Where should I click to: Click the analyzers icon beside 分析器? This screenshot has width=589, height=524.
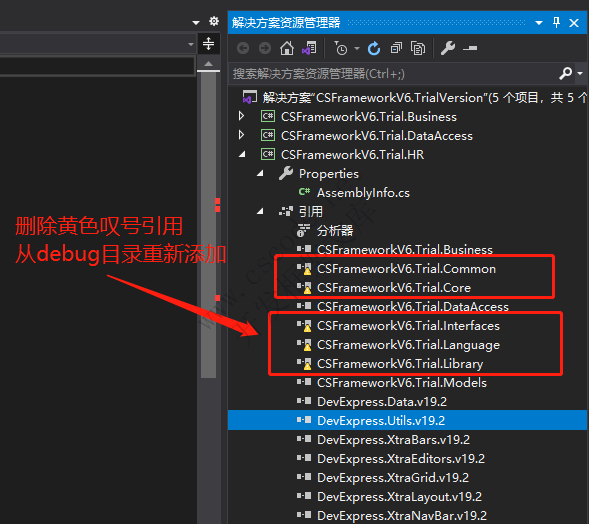coord(304,230)
